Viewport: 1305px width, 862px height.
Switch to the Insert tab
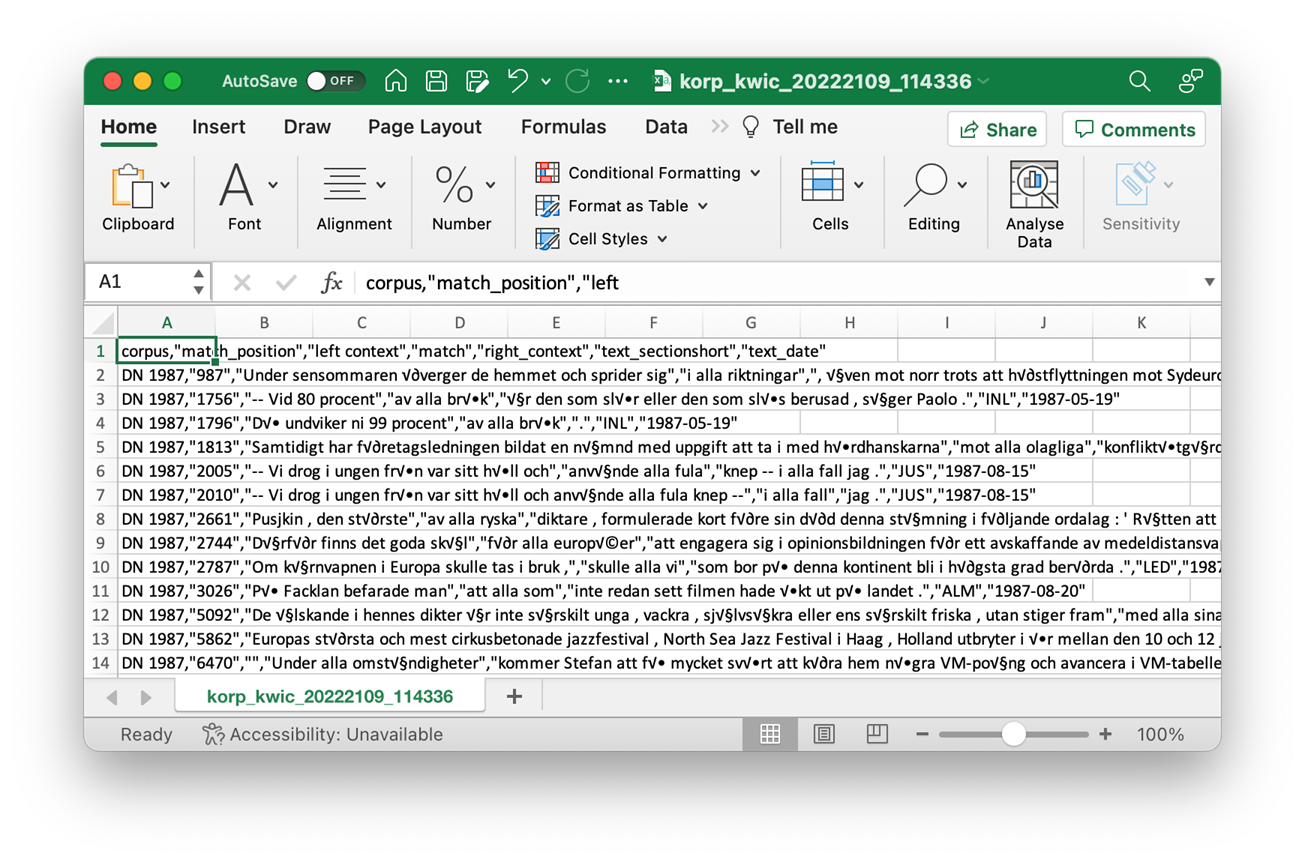click(218, 127)
